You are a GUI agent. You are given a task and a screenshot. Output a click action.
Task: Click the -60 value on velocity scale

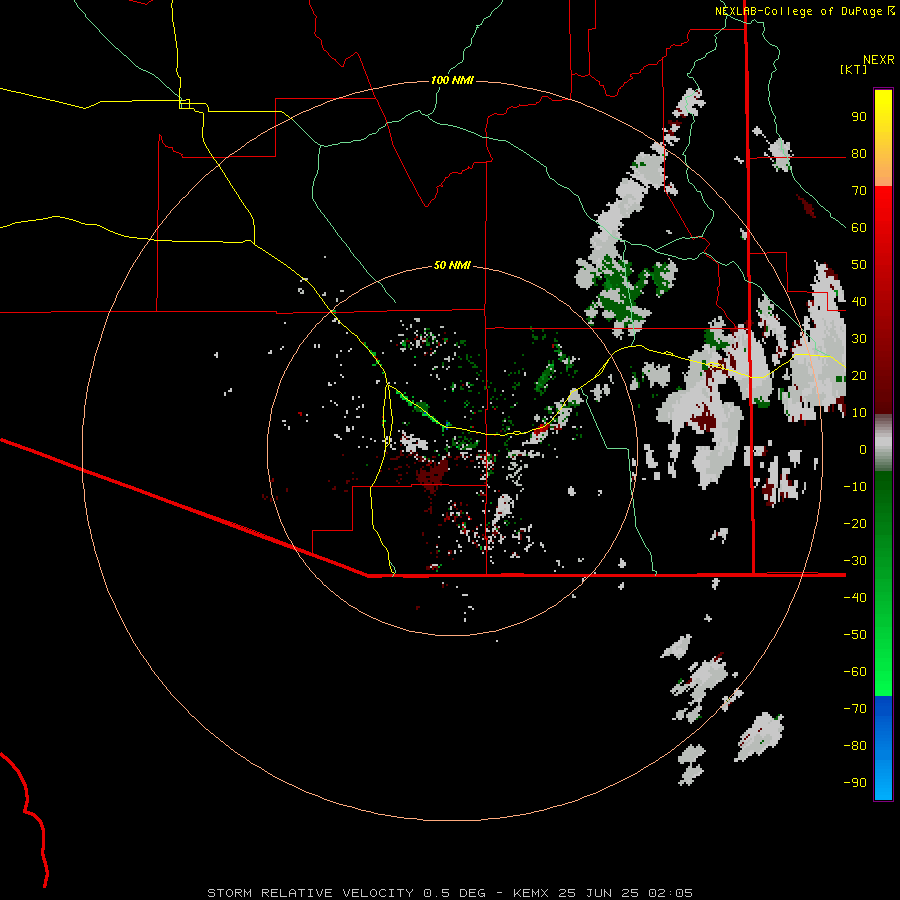tap(855, 672)
